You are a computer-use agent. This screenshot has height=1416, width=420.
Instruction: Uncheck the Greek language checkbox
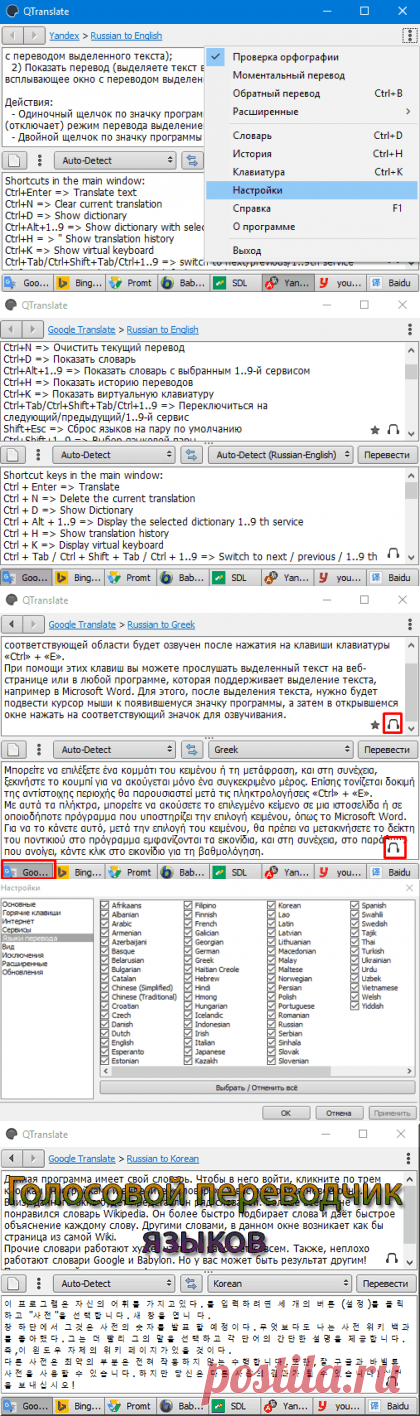[x=189, y=959]
